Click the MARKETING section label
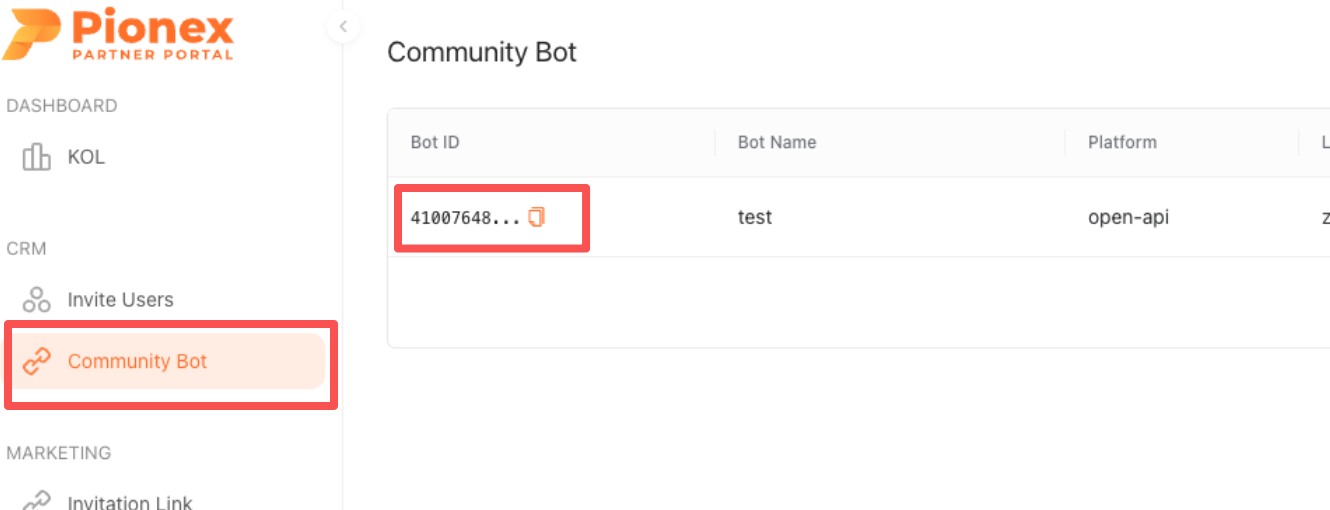This screenshot has width=1330, height=510. pyautogui.click(x=59, y=453)
